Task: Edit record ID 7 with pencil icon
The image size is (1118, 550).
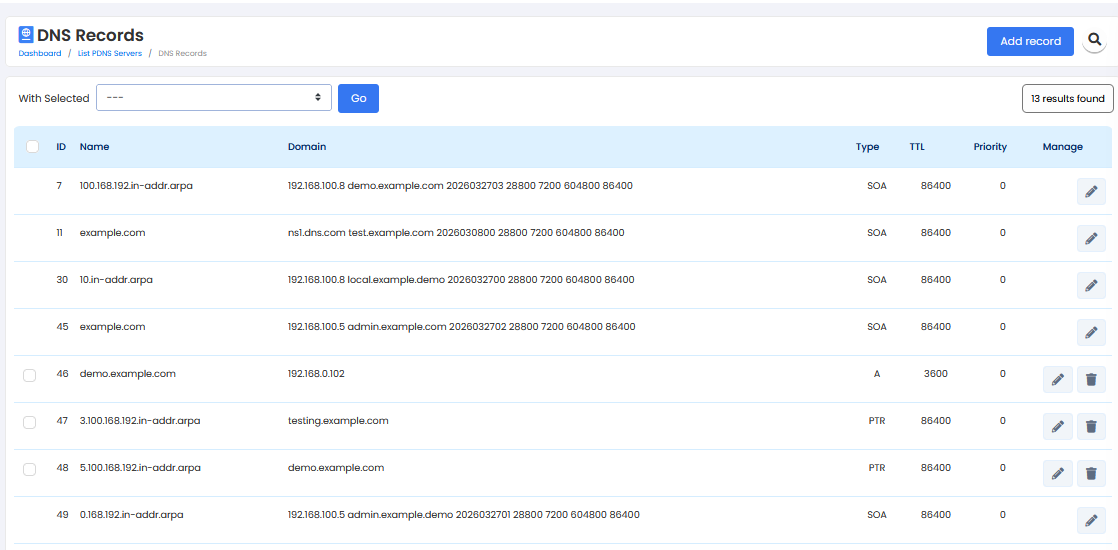Action: [1091, 191]
